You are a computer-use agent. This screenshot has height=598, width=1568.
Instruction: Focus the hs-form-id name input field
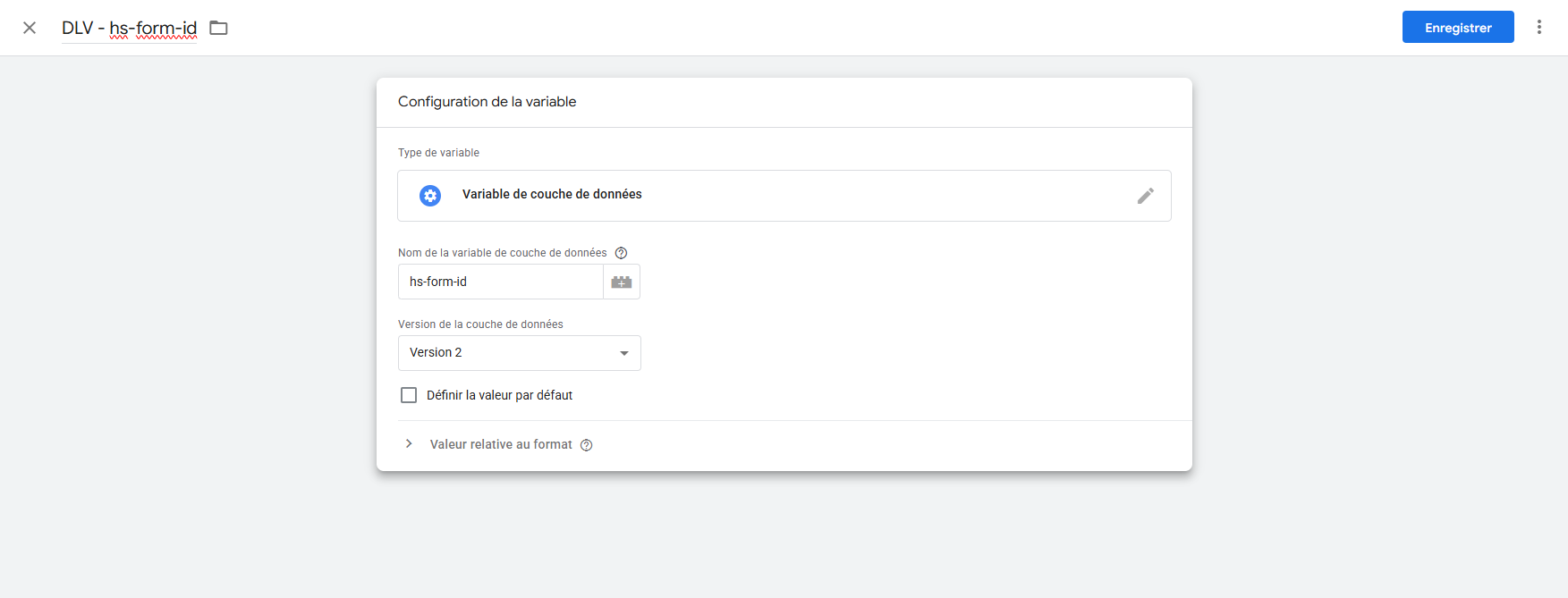(501, 282)
